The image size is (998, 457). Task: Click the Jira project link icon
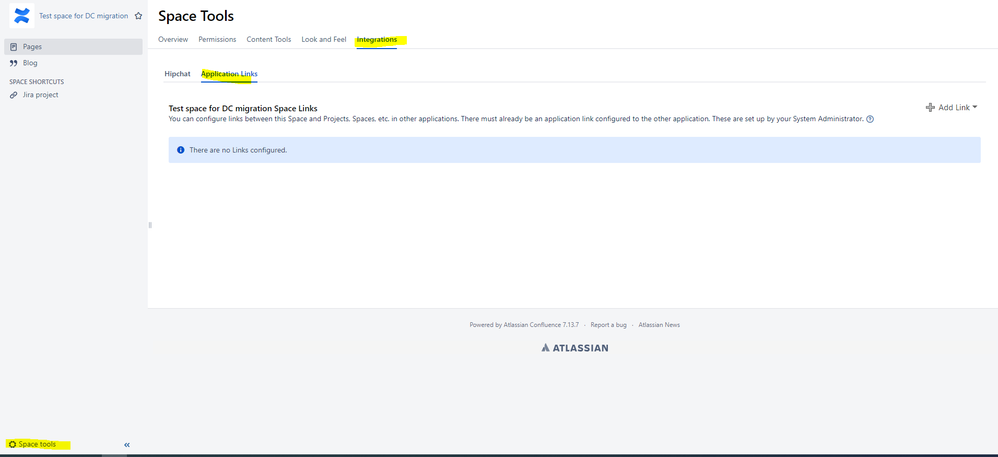pyautogui.click(x=13, y=95)
